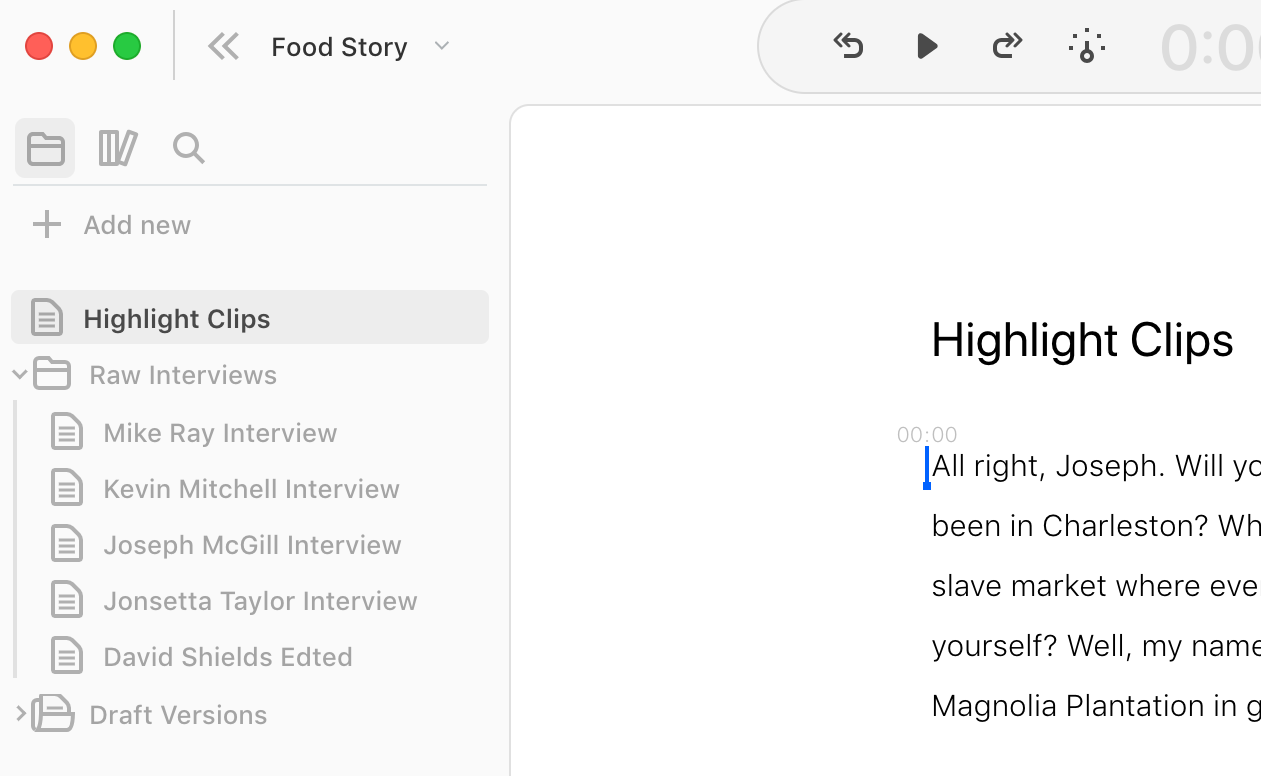Select the Highlight Clips document
The width and height of the screenshot is (1261, 776).
pyautogui.click(x=177, y=318)
